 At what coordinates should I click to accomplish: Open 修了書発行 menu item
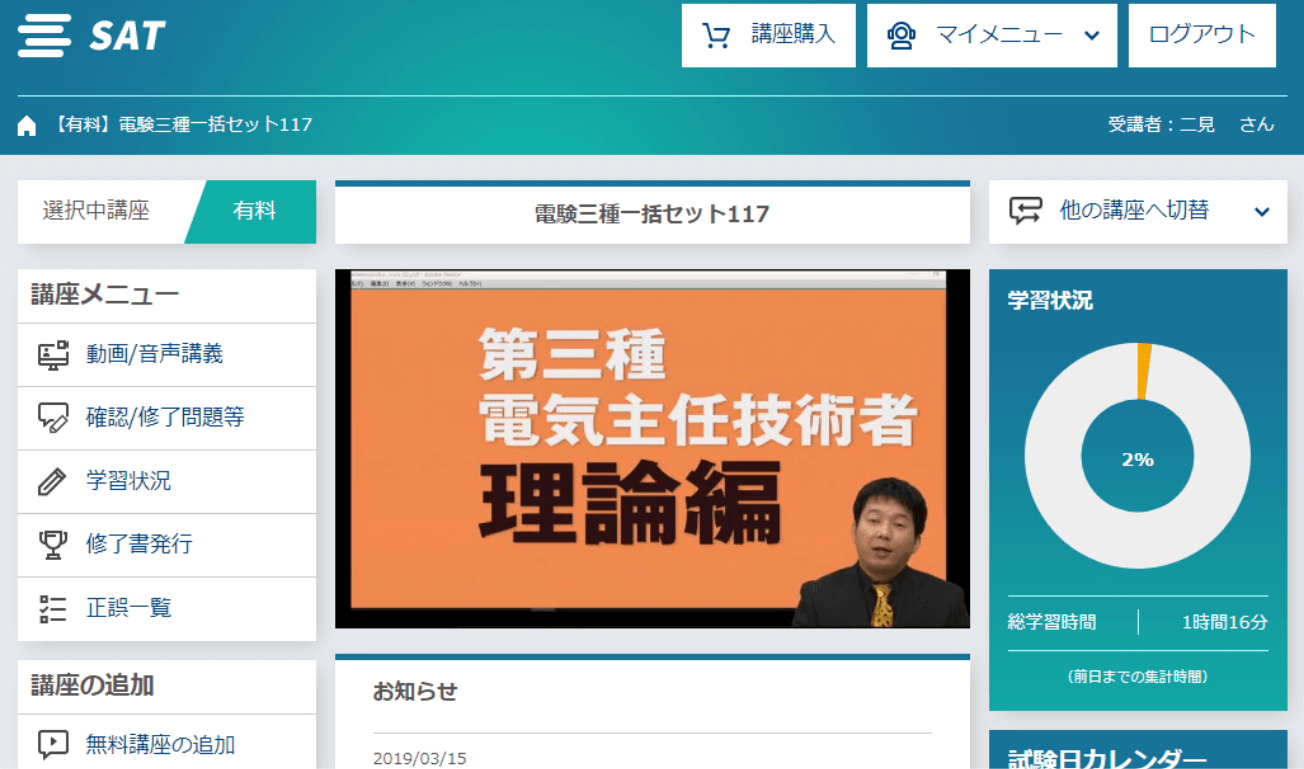(x=139, y=545)
